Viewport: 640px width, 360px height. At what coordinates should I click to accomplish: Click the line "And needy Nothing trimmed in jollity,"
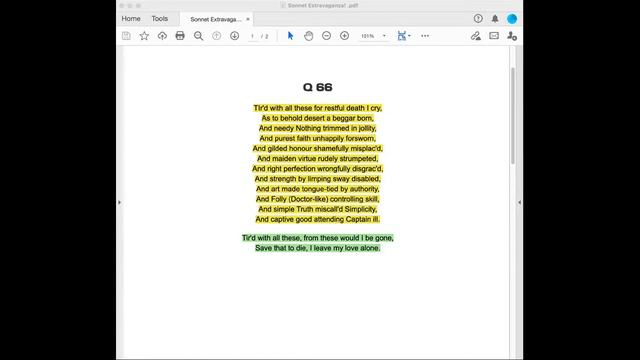click(318, 128)
